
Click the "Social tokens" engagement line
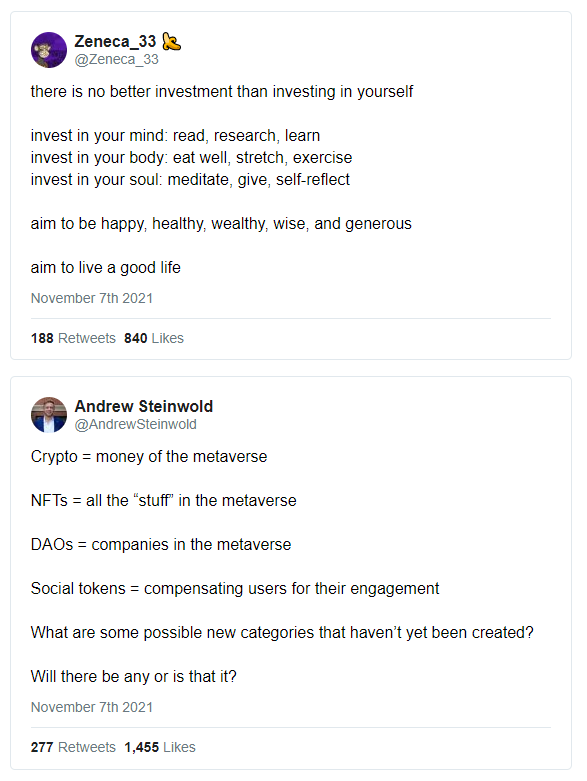[x=235, y=589]
